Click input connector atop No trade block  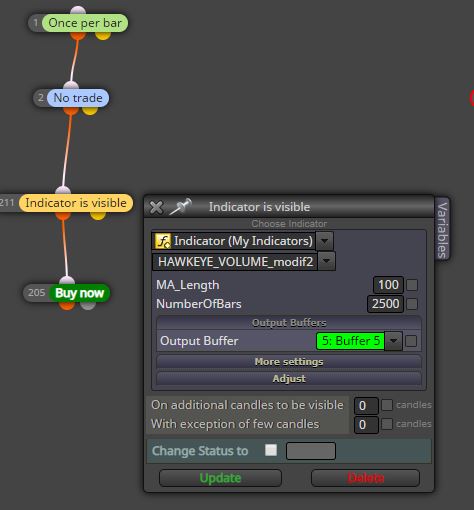coord(71,85)
